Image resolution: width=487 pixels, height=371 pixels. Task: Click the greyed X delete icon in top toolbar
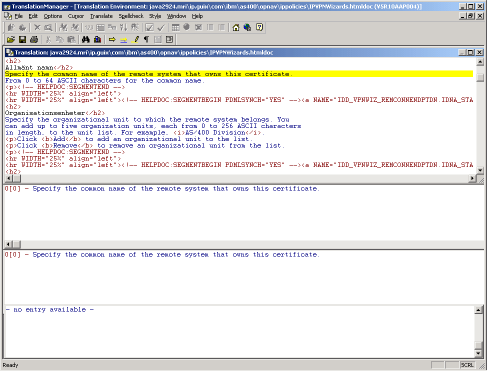[x=37, y=27]
